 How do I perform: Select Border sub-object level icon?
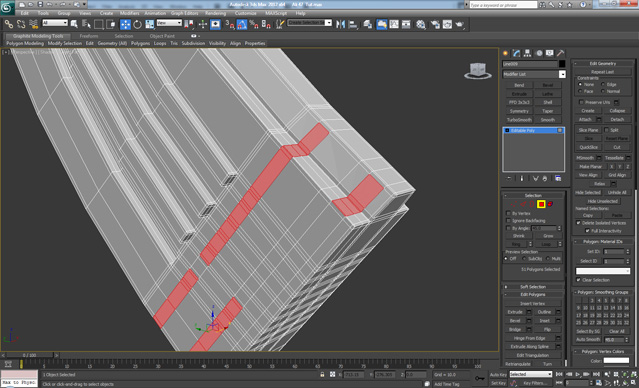pos(531,204)
